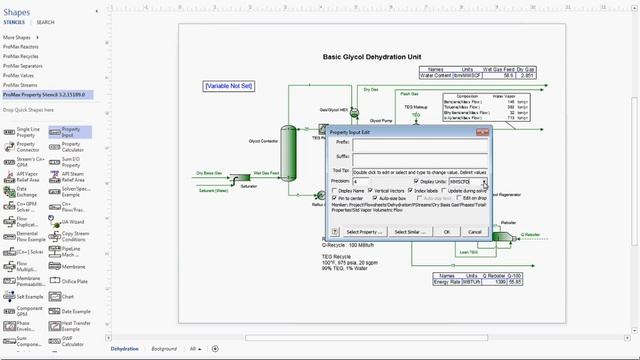Choose the Orifice Plate shape
Viewport: 640px width, 360px height.
[69, 281]
